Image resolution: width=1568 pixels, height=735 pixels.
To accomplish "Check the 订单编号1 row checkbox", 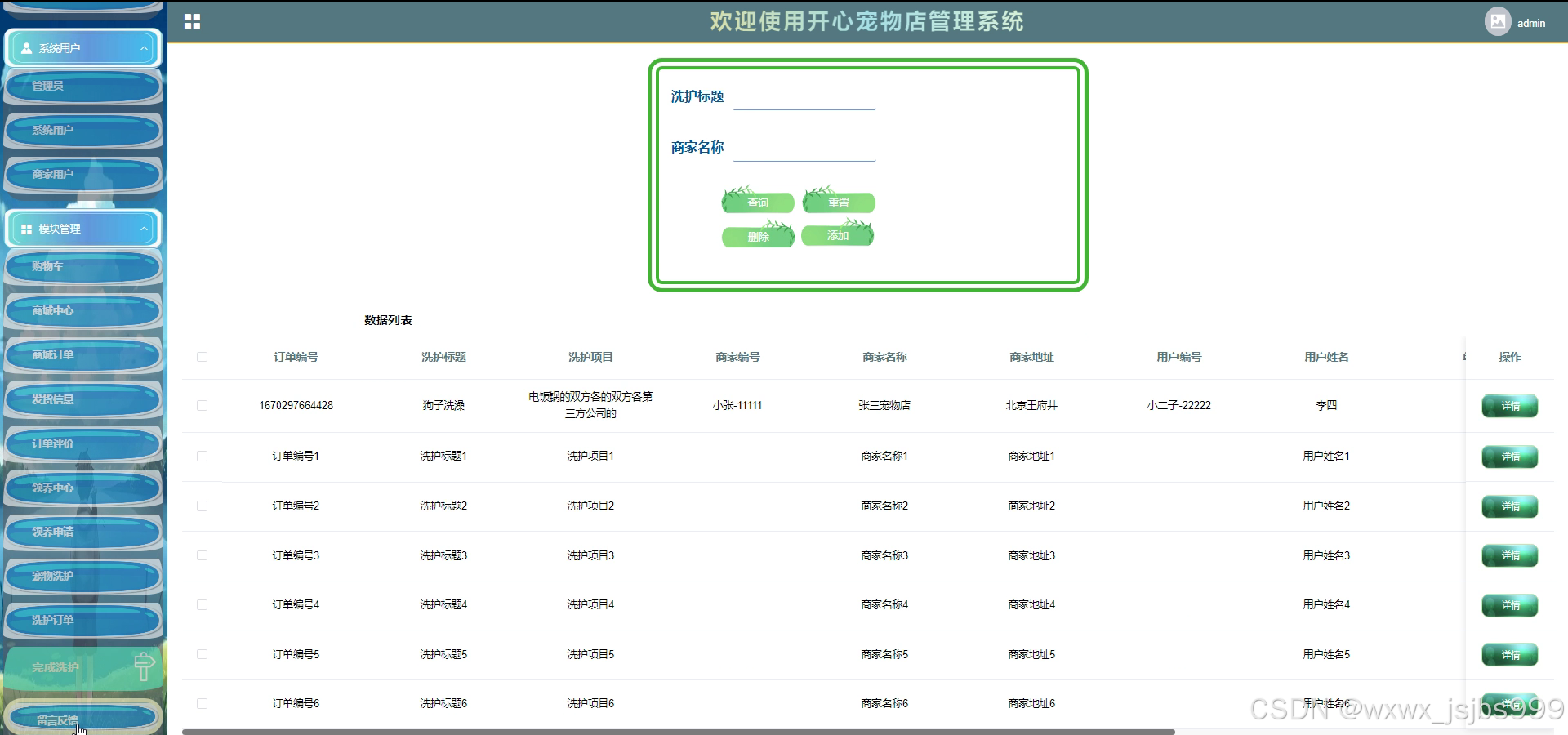I will click(x=202, y=457).
